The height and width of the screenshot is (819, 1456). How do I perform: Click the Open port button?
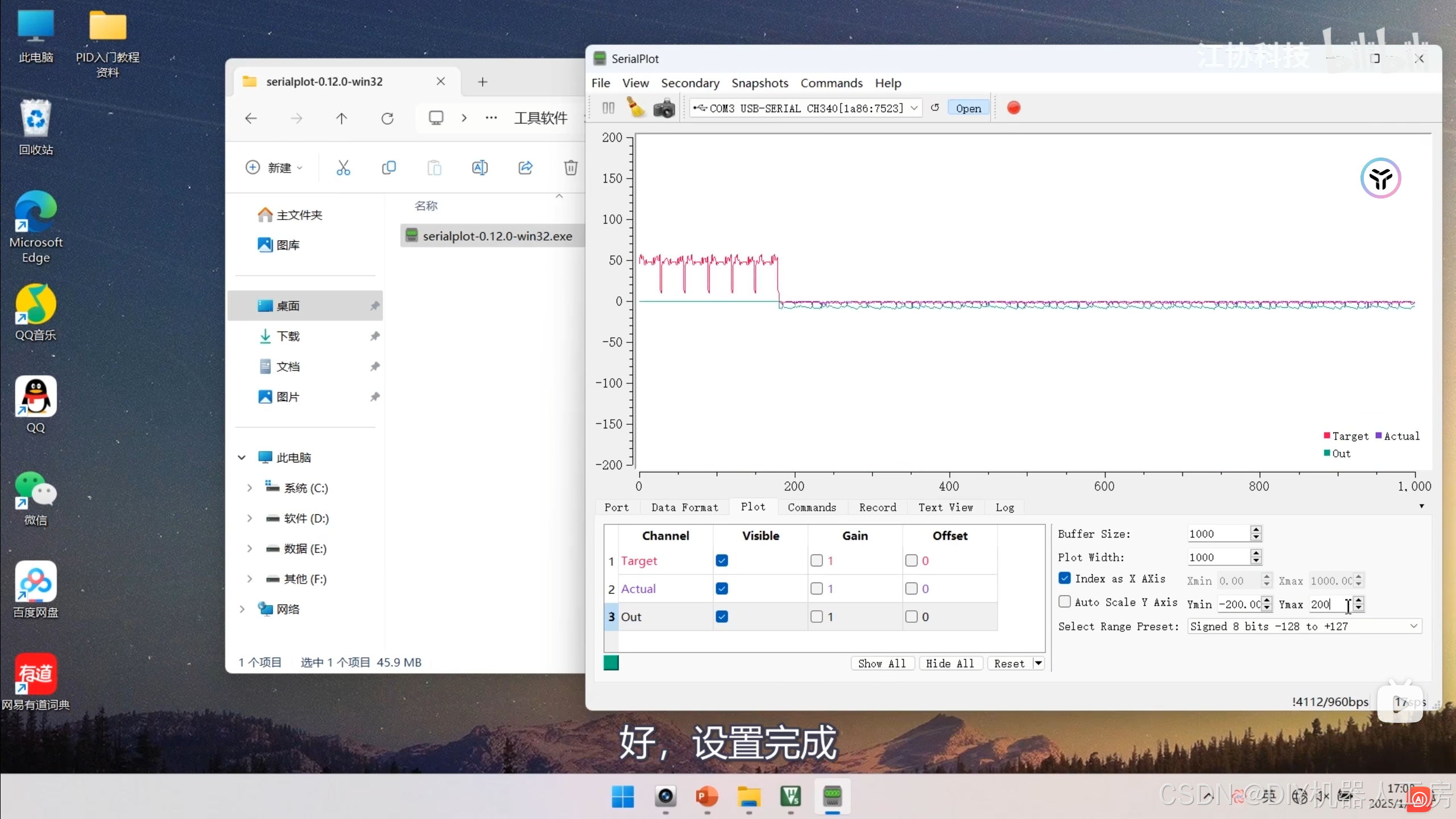tap(968, 108)
